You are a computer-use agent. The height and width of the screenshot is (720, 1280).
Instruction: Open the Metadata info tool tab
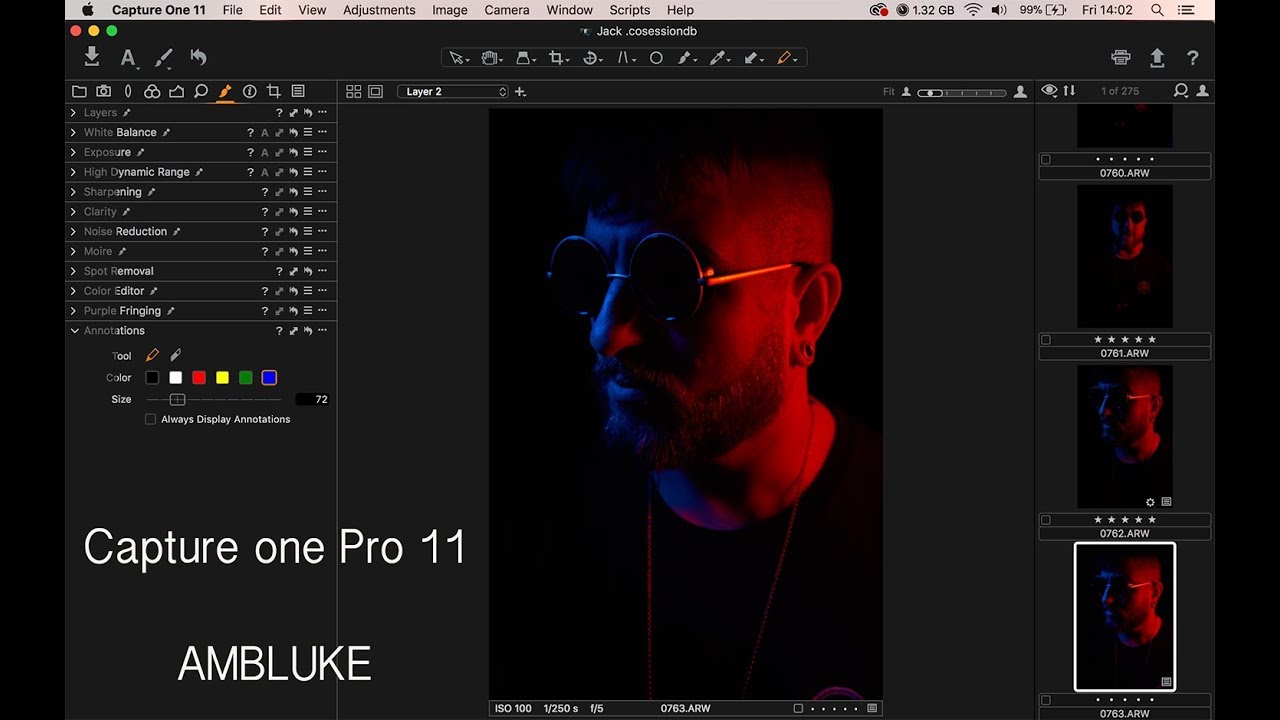pos(249,91)
